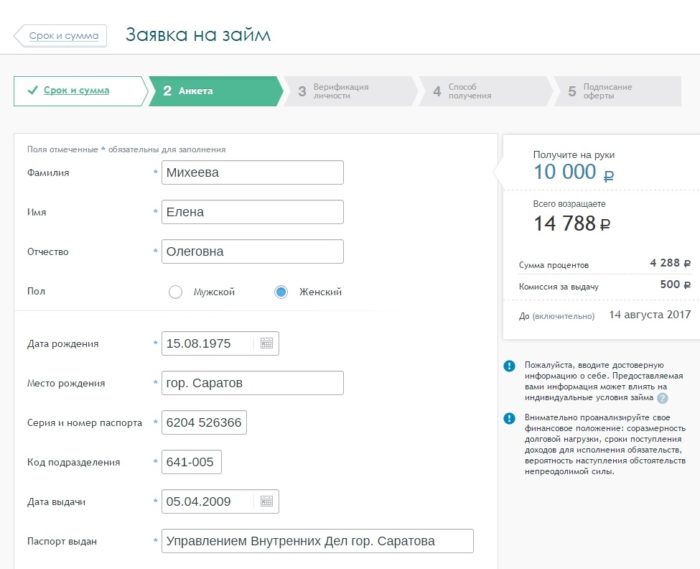Click the checkmark icon on the first step
This screenshot has width=700, height=569.
(33, 90)
